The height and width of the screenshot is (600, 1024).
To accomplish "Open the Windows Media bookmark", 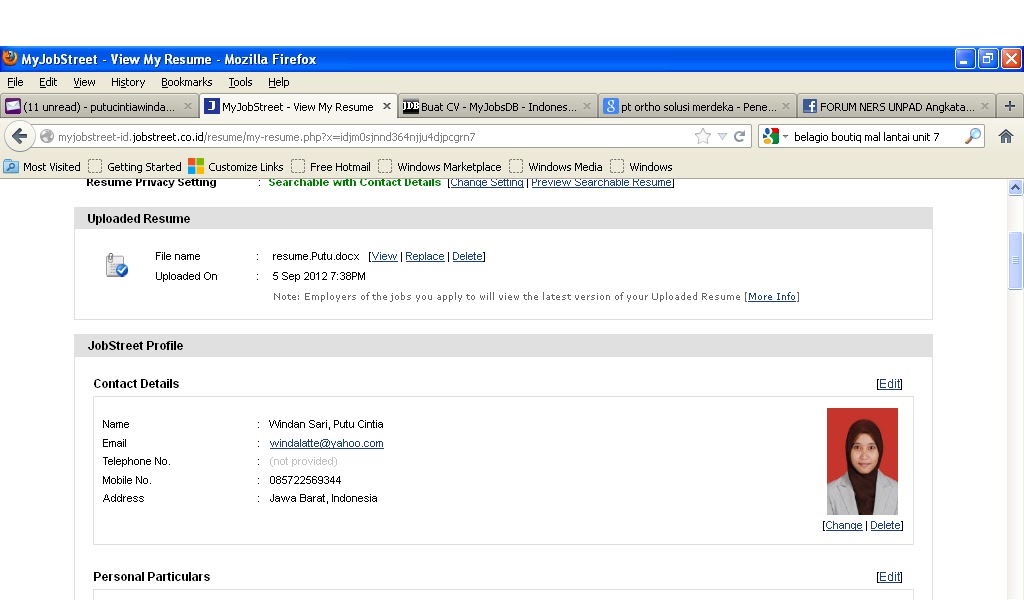I will (556, 166).
